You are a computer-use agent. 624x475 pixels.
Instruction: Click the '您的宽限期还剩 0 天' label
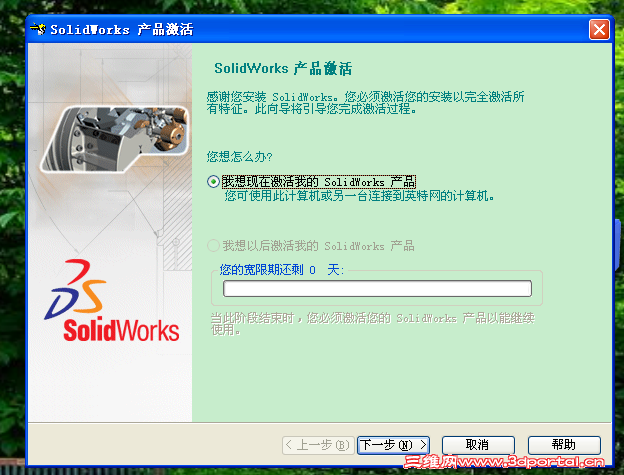(x=282, y=270)
